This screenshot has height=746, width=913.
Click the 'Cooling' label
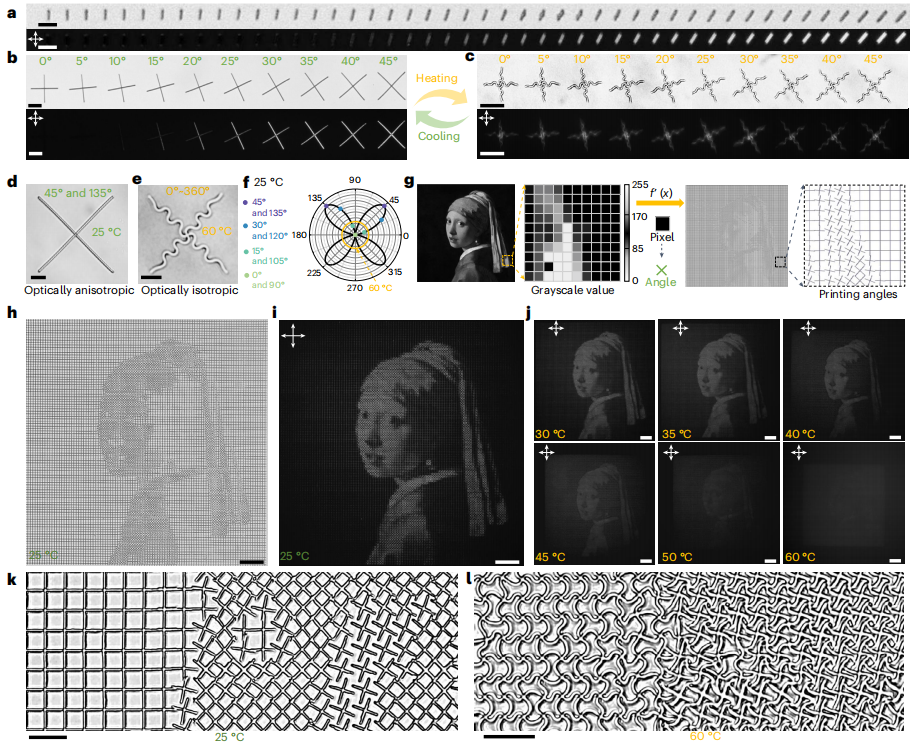click(439, 136)
